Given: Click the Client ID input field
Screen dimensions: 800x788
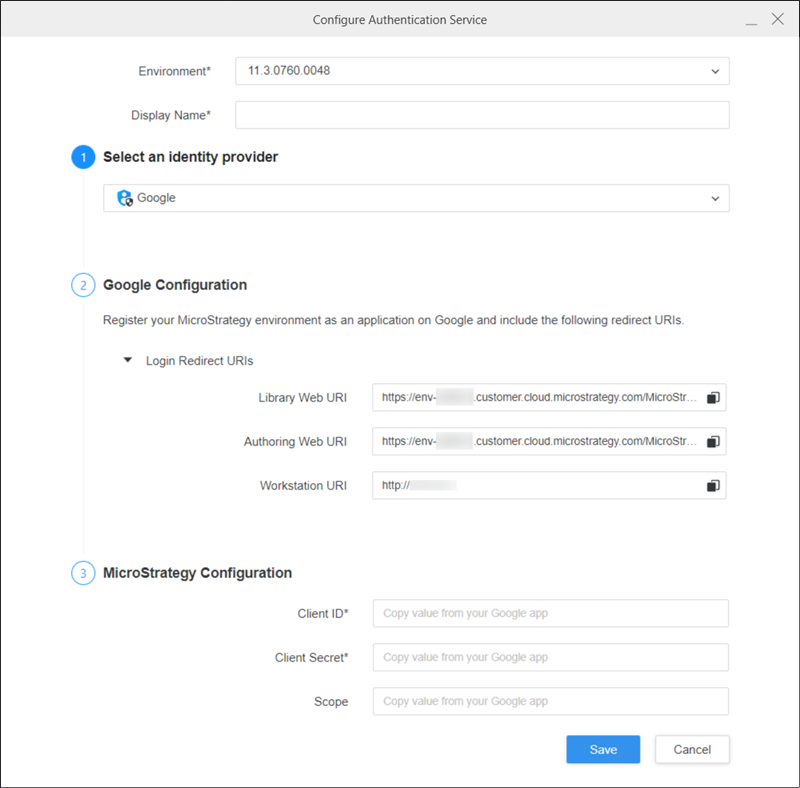Looking at the screenshot, I should click(550, 613).
